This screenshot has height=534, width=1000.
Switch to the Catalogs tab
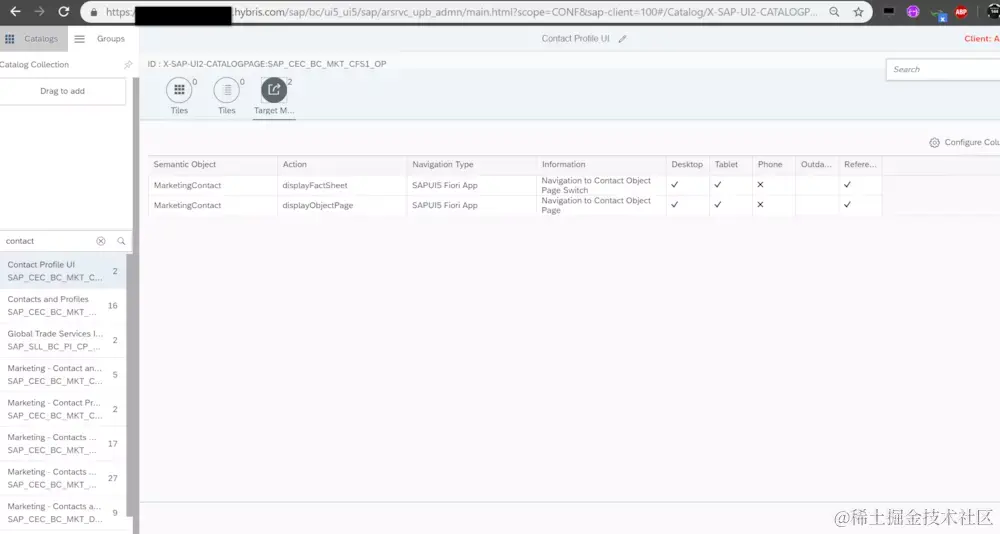pyautogui.click(x=34, y=39)
